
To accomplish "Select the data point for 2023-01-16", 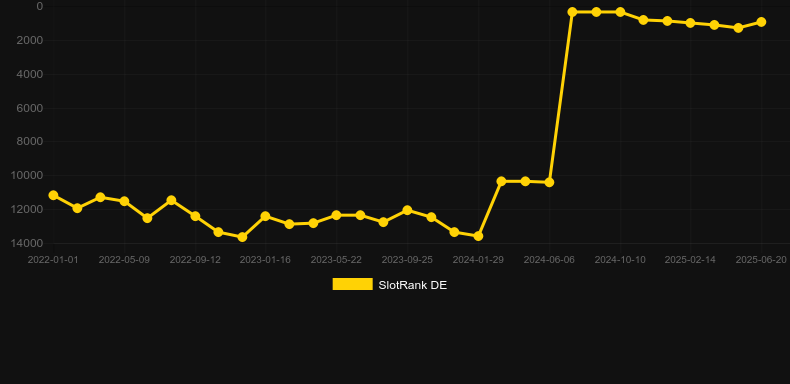I will (x=266, y=216).
